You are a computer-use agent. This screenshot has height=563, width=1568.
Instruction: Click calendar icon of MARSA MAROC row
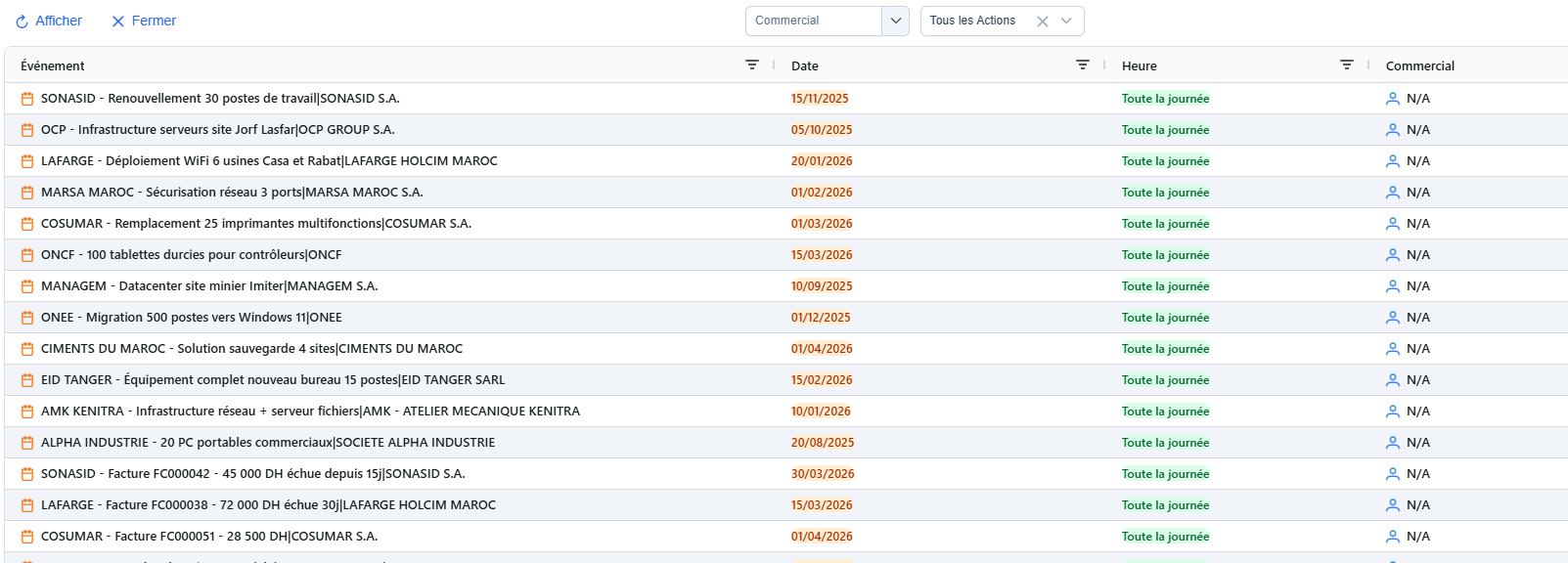click(x=27, y=193)
